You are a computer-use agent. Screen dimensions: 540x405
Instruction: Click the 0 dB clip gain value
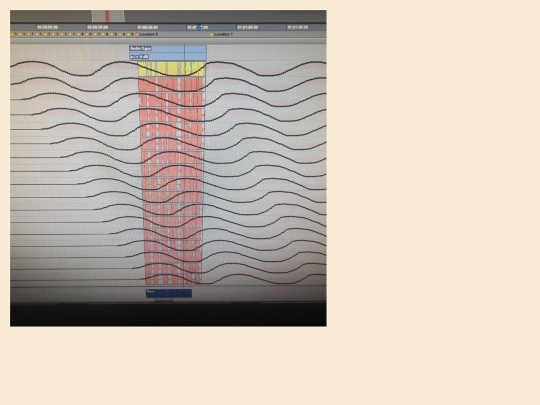point(144,57)
